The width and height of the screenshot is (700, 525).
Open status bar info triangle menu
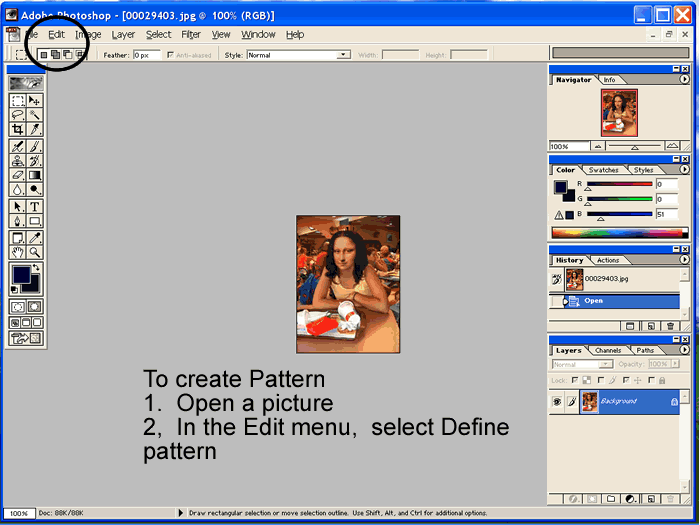[180, 513]
